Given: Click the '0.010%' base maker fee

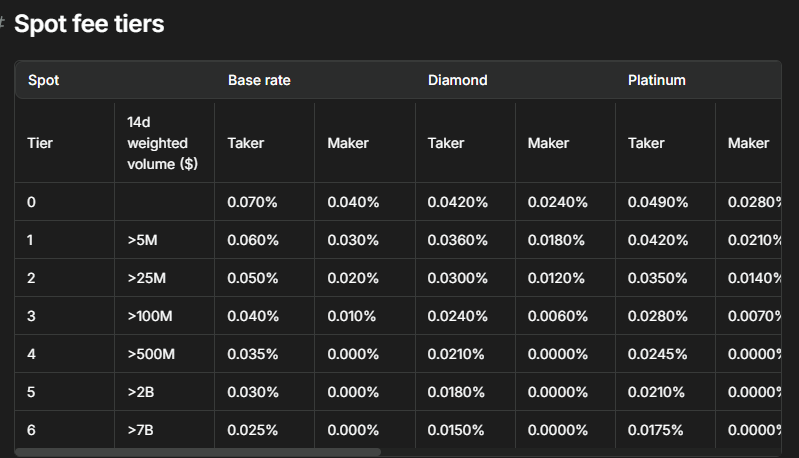Looking at the screenshot, I should pyautogui.click(x=352, y=316).
